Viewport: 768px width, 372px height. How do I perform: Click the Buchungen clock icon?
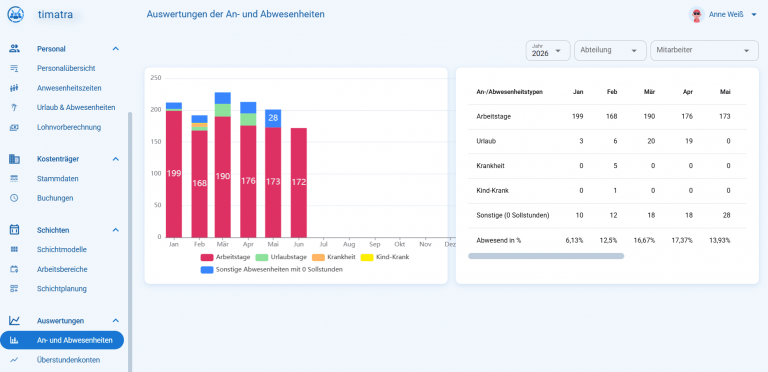coord(14,198)
